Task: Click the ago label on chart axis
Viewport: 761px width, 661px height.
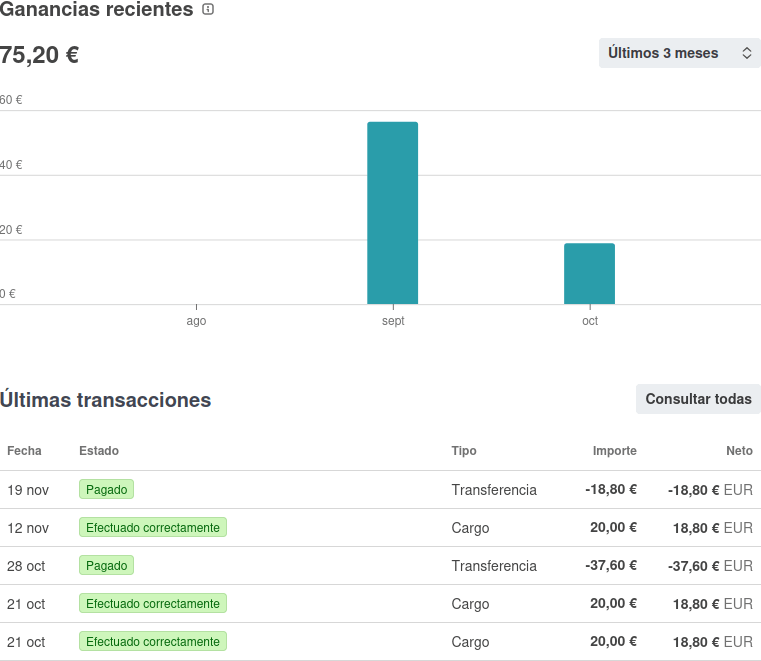Action: pos(196,321)
